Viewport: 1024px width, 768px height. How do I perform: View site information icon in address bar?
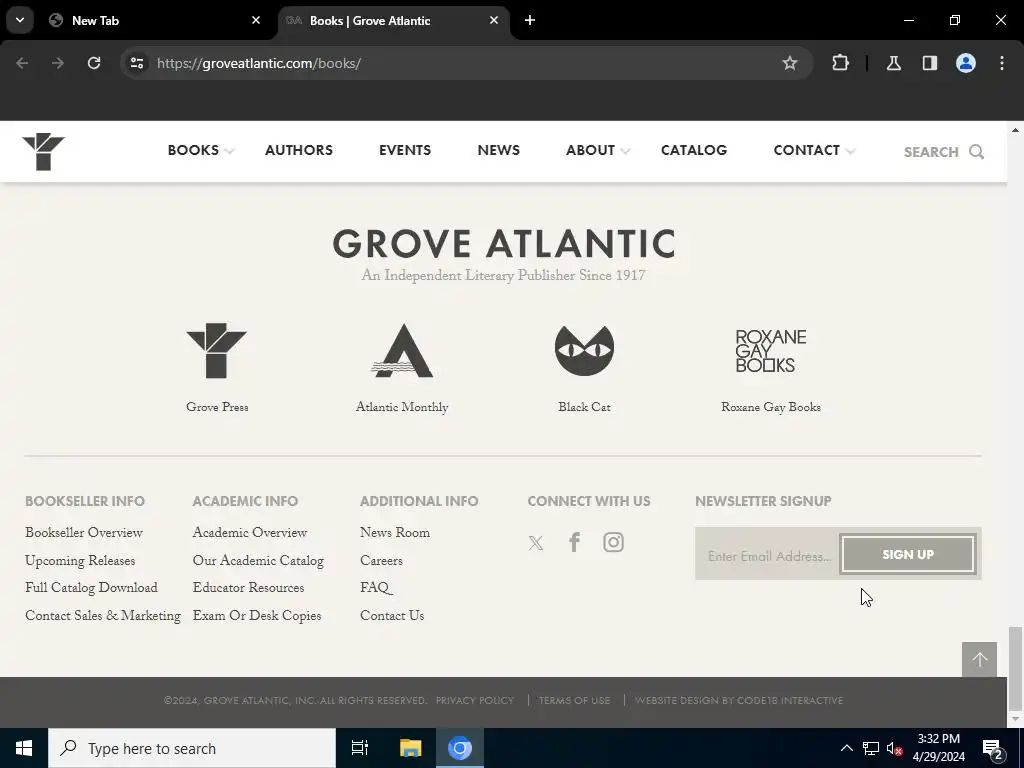[136, 63]
